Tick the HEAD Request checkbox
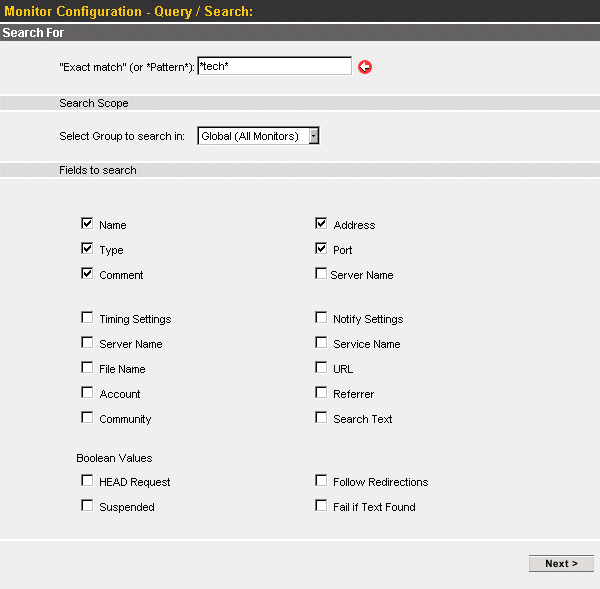Image resolution: width=600 pixels, height=589 pixels. [x=87, y=480]
